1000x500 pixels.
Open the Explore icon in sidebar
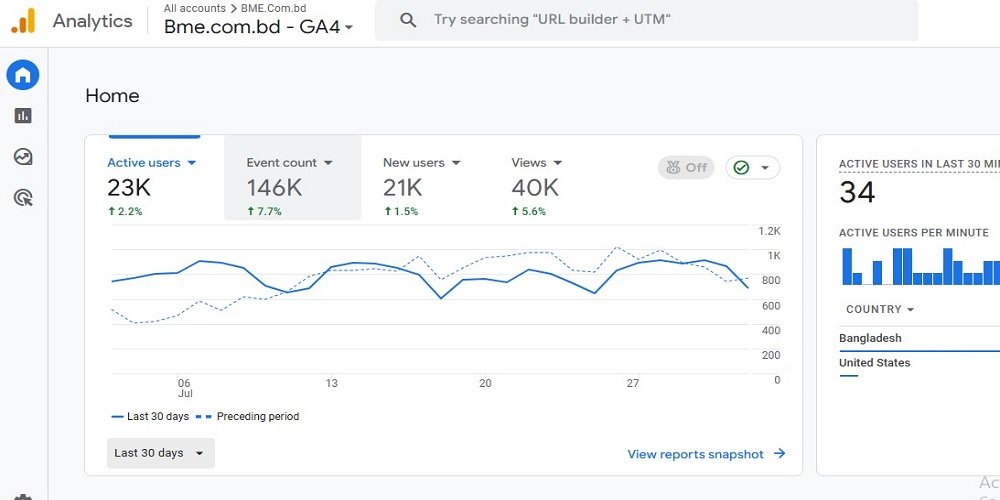[23, 157]
